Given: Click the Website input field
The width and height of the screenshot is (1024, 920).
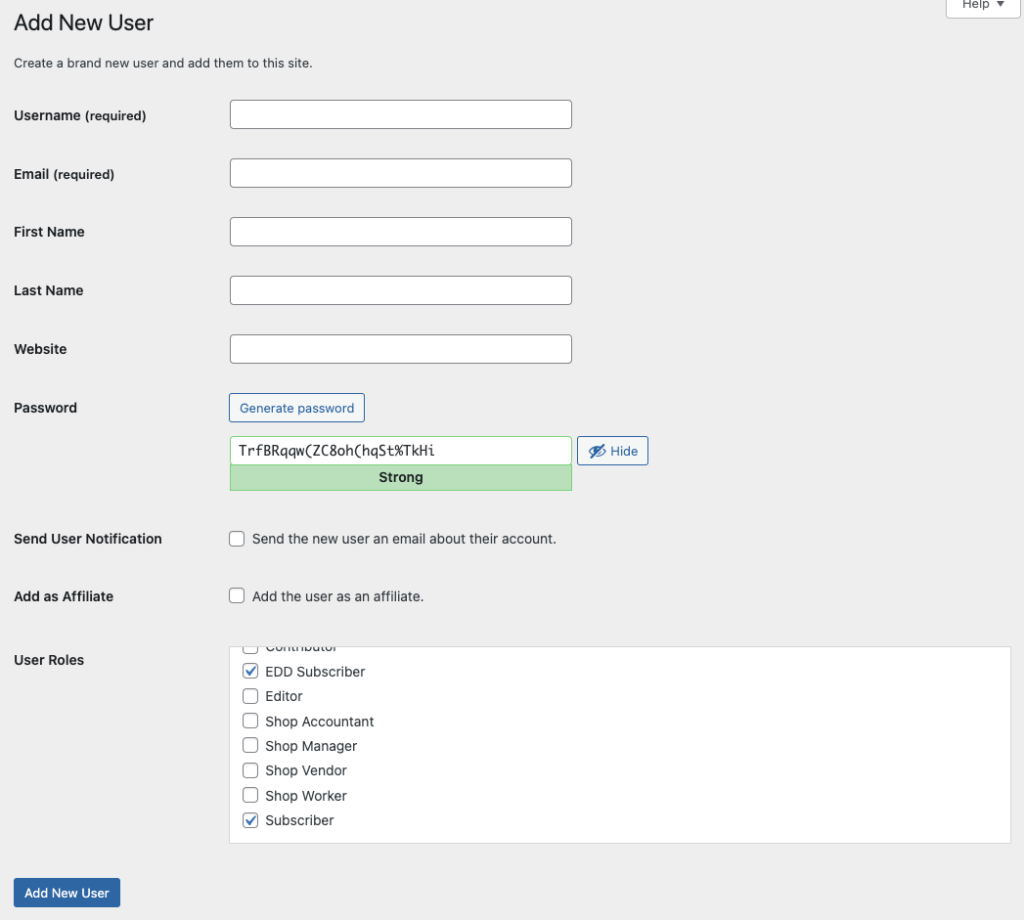Looking at the screenshot, I should (400, 349).
